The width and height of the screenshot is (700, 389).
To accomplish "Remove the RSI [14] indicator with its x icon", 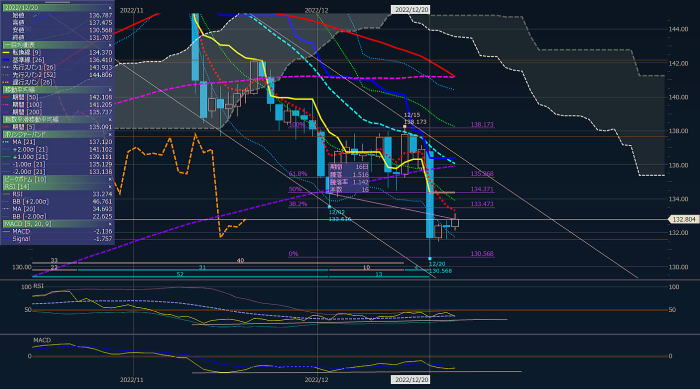I will pos(110,187).
